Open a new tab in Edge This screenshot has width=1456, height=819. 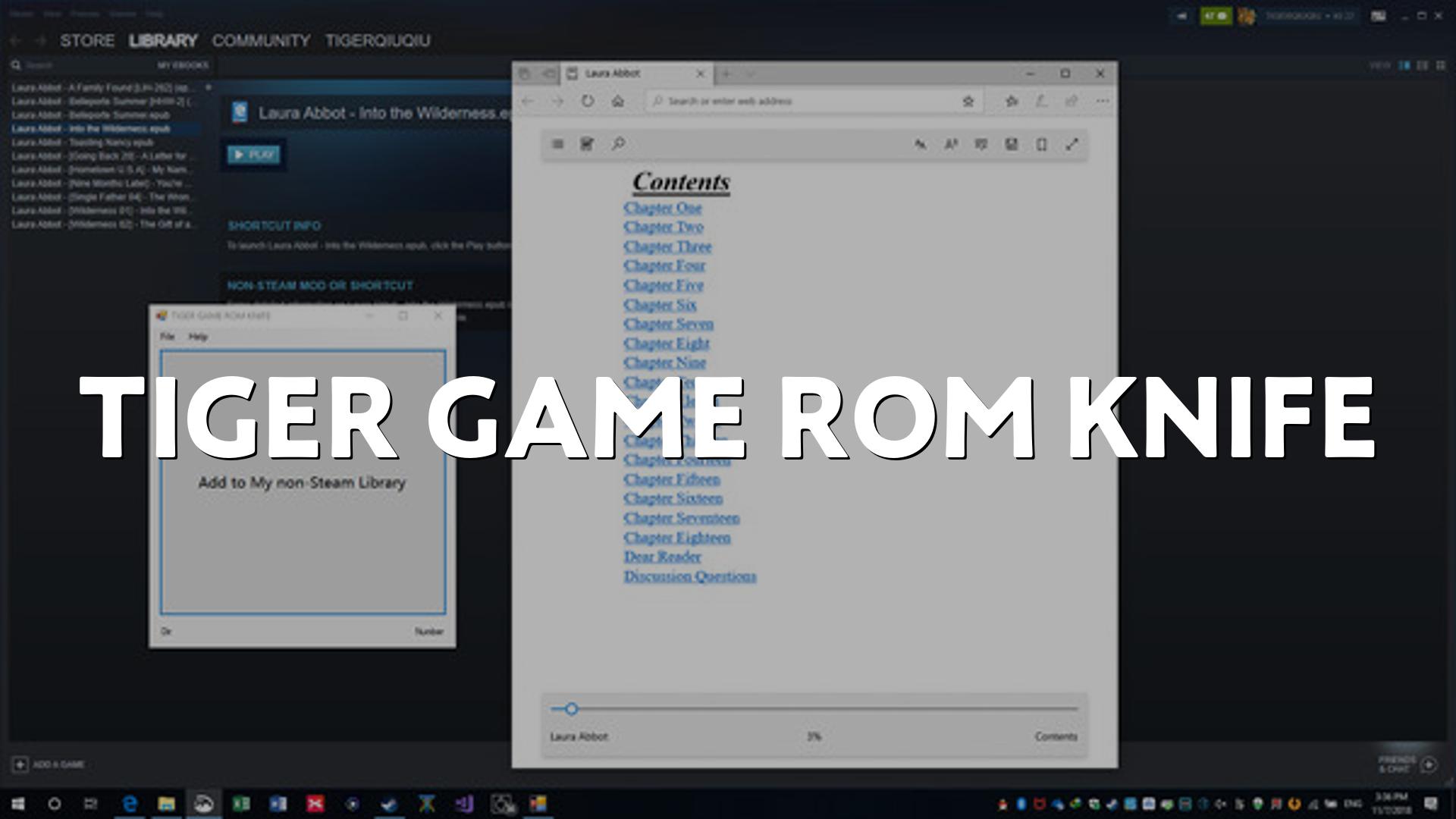726,74
